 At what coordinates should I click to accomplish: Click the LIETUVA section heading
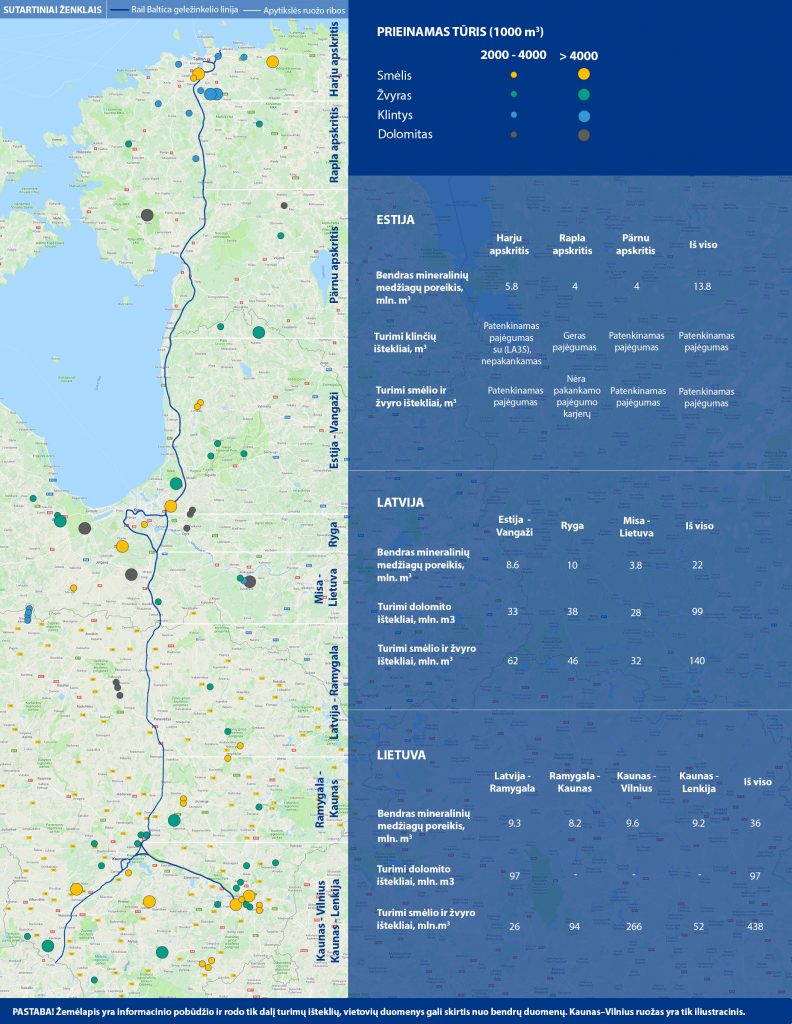tap(401, 755)
